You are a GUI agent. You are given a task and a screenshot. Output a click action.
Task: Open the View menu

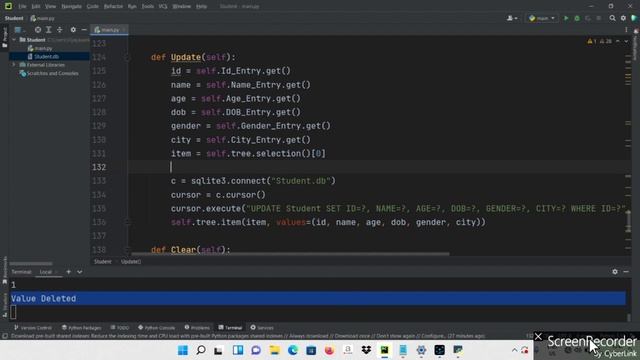click(x=50, y=7)
